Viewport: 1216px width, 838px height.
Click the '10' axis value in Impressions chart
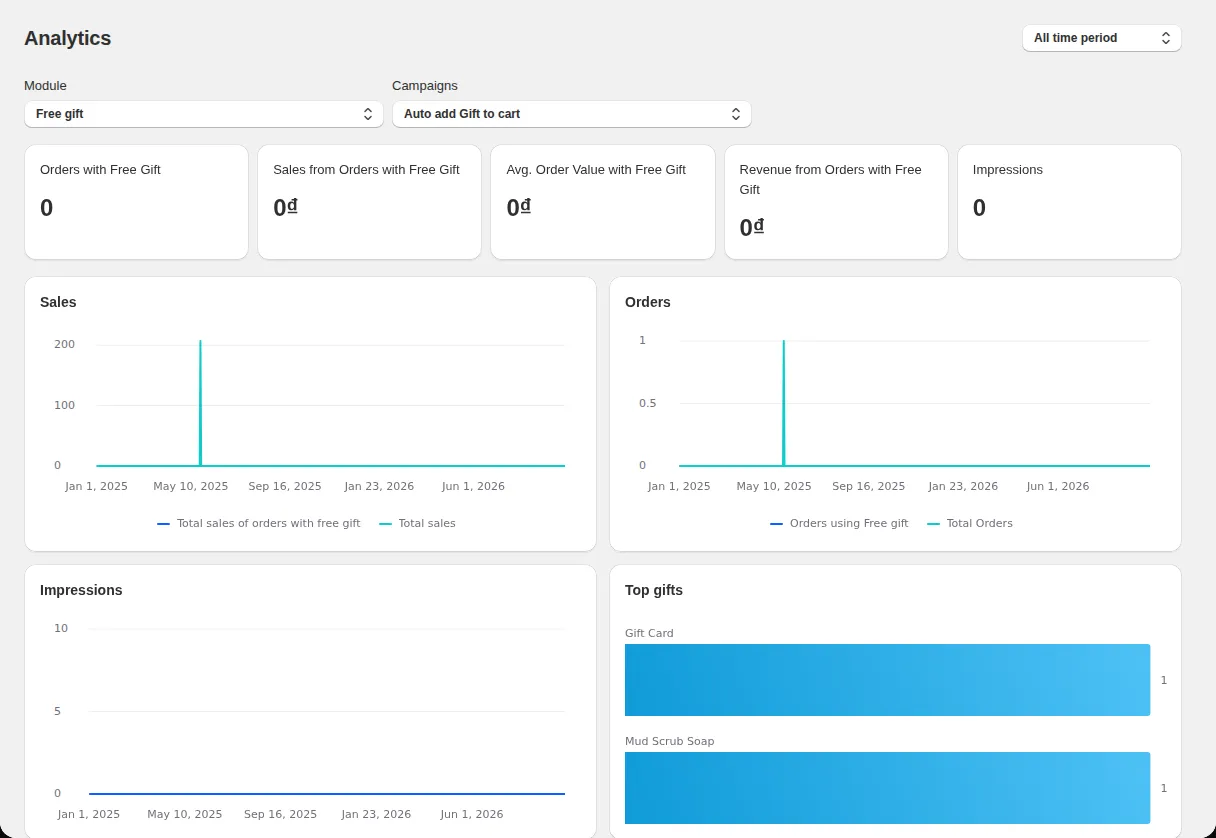(x=61, y=628)
